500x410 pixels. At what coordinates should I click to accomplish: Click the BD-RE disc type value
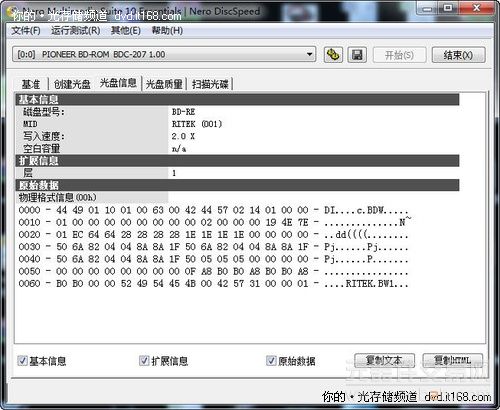coord(183,112)
